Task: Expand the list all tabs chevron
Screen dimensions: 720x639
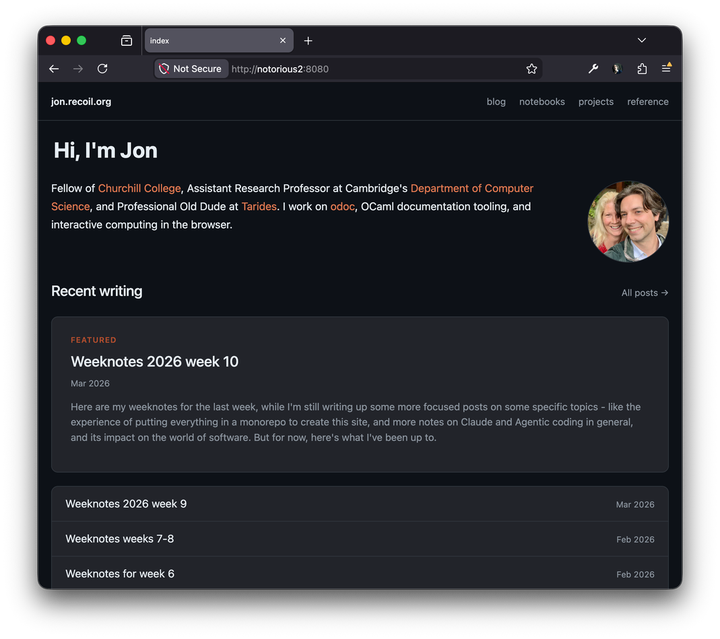Action: click(641, 41)
